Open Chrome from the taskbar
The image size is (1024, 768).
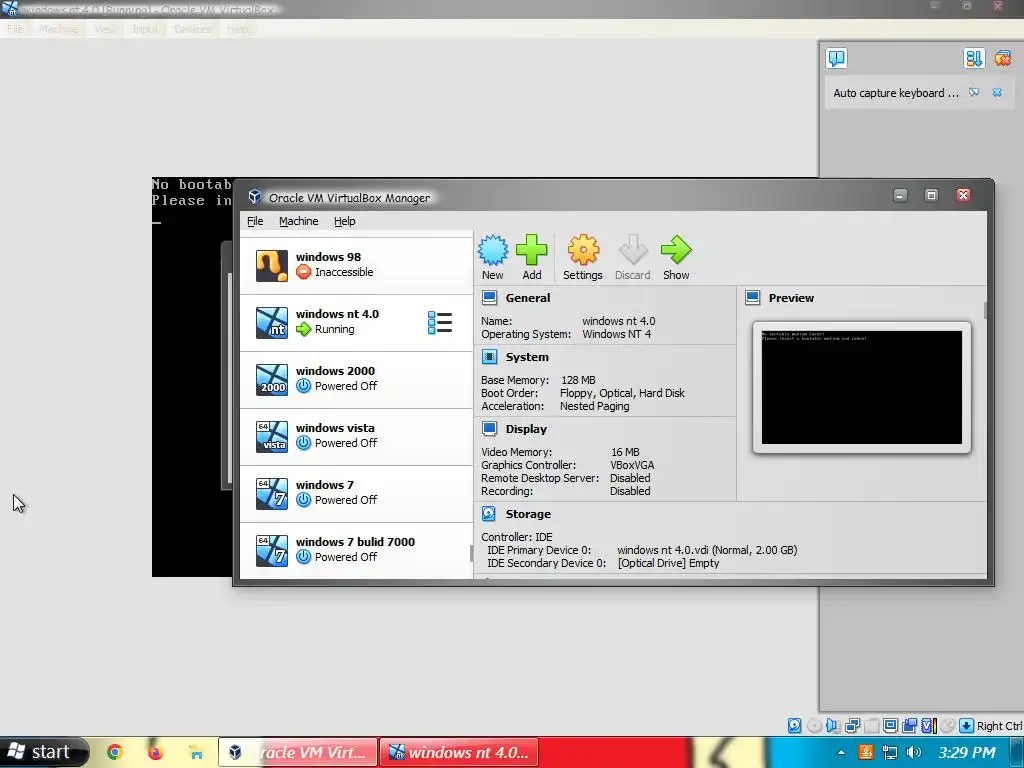tap(115, 752)
